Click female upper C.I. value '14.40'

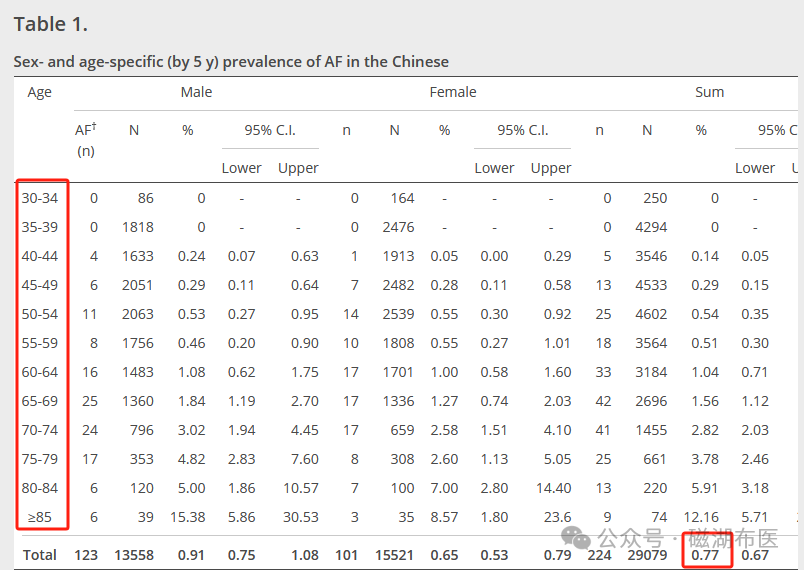click(x=554, y=487)
